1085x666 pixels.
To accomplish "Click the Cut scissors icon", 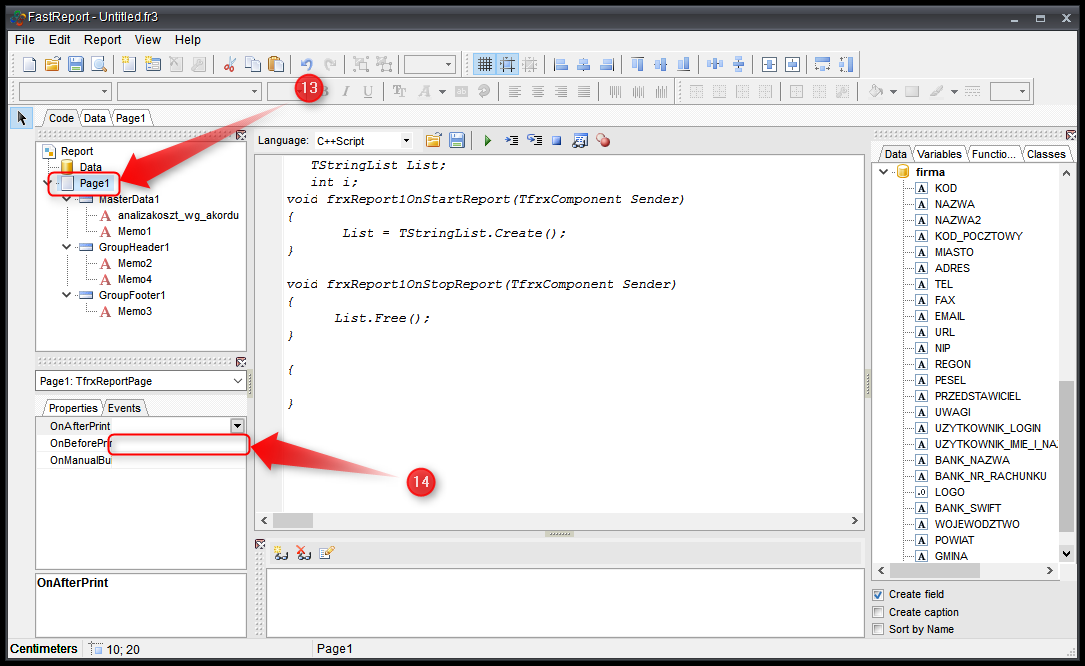I will point(229,64).
